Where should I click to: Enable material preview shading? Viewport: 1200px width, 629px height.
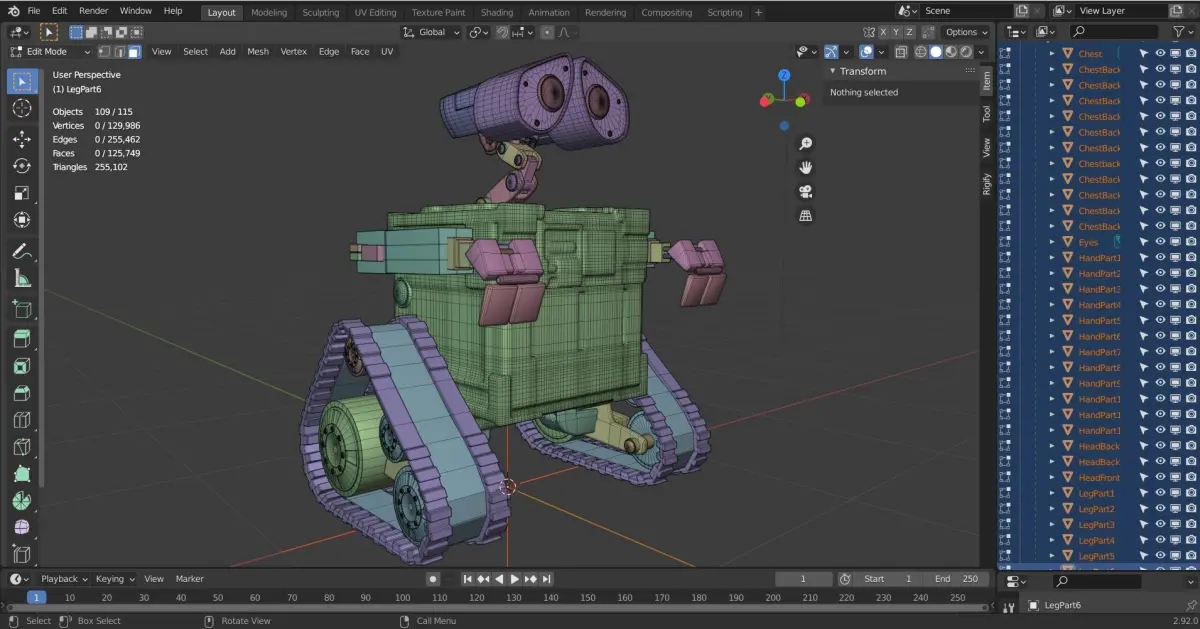[x=951, y=52]
